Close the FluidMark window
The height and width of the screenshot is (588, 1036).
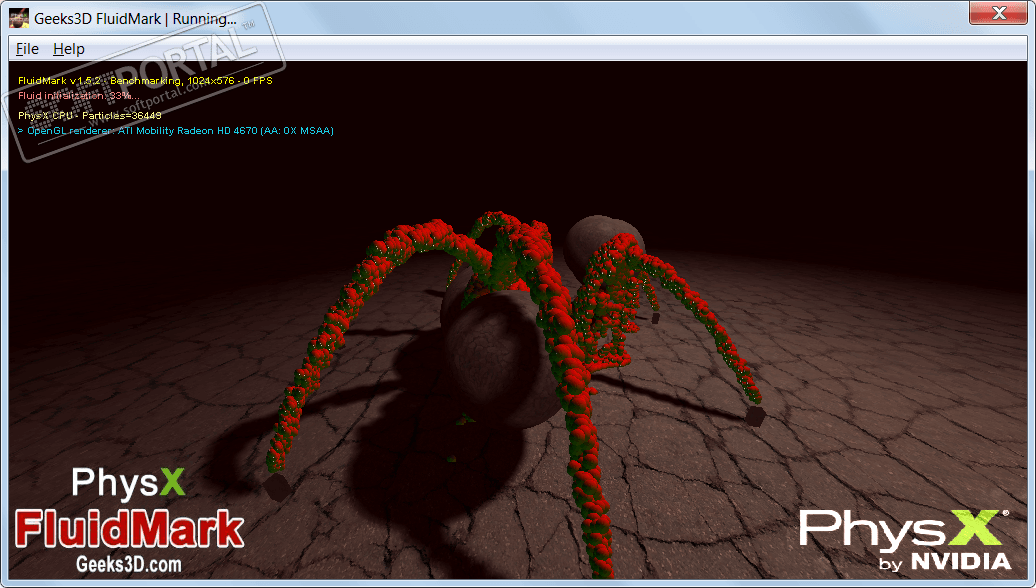(x=999, y=13)
